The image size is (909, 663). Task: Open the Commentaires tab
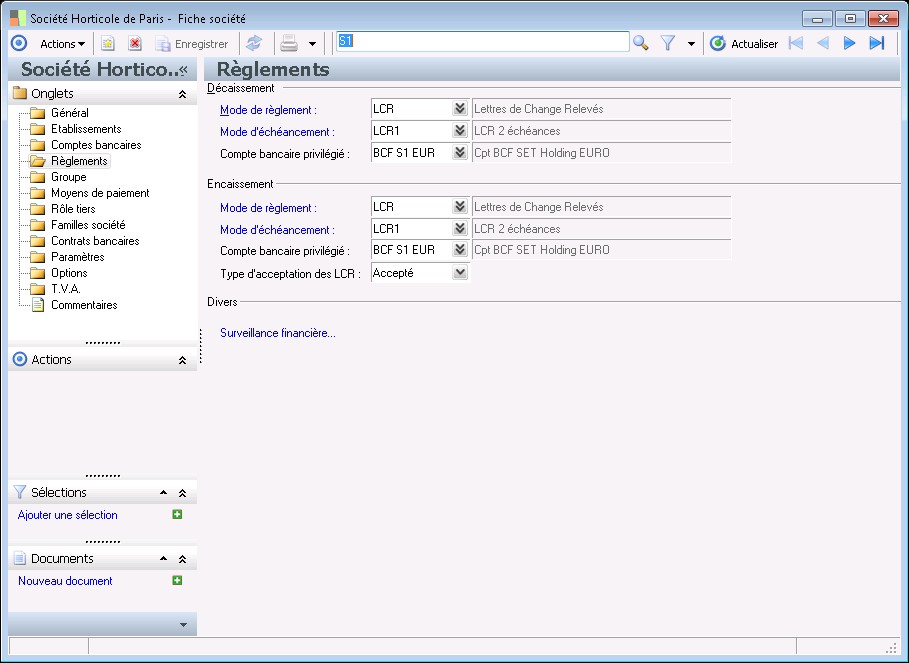click(84, 305)
